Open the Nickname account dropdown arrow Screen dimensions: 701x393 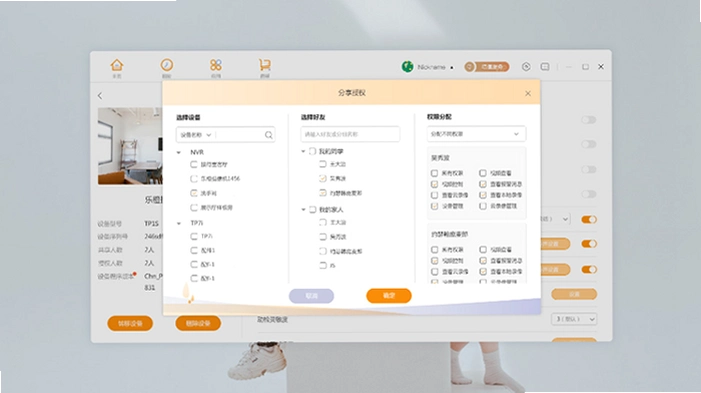[452, 68]
